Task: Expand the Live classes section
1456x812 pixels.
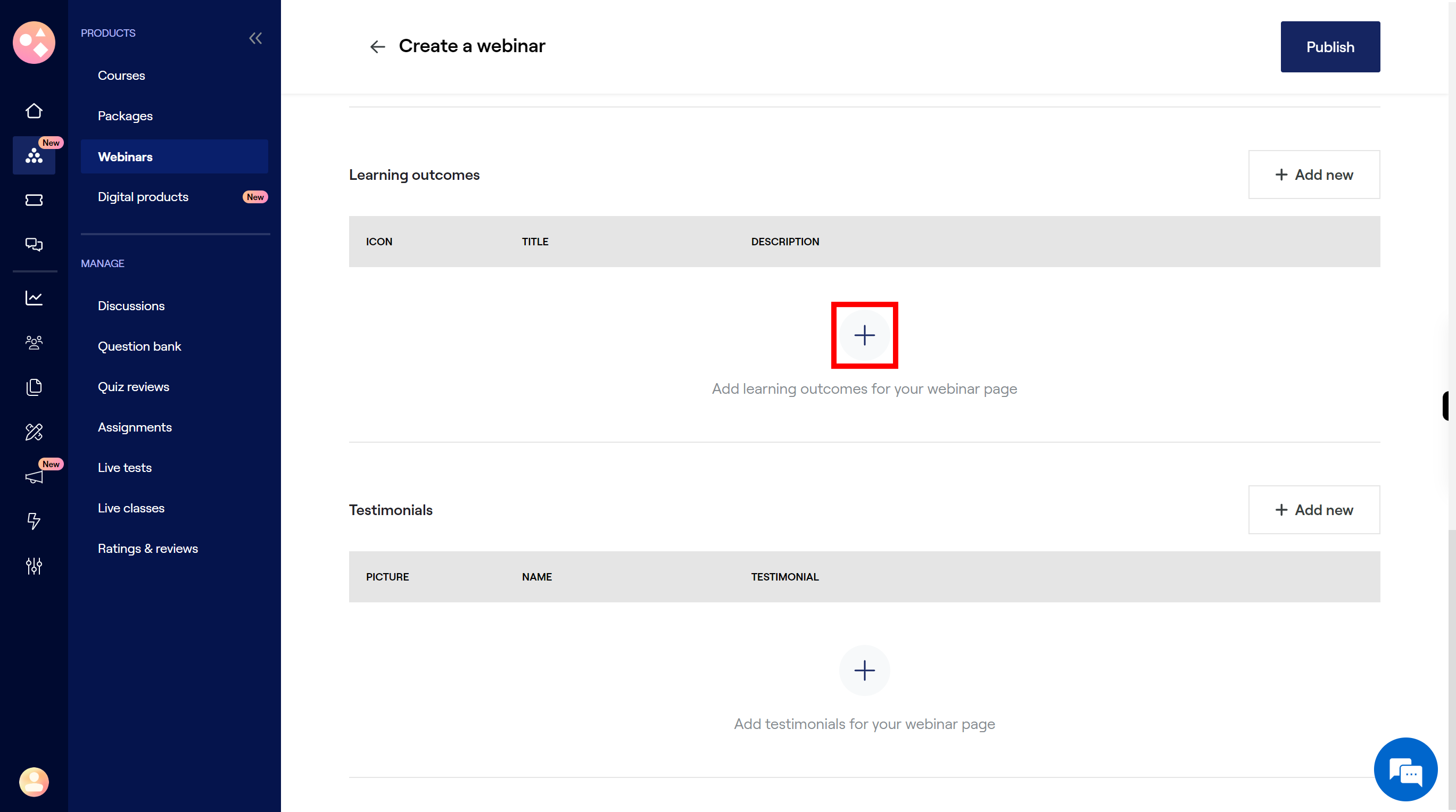Action: click(x=131, y=508)
